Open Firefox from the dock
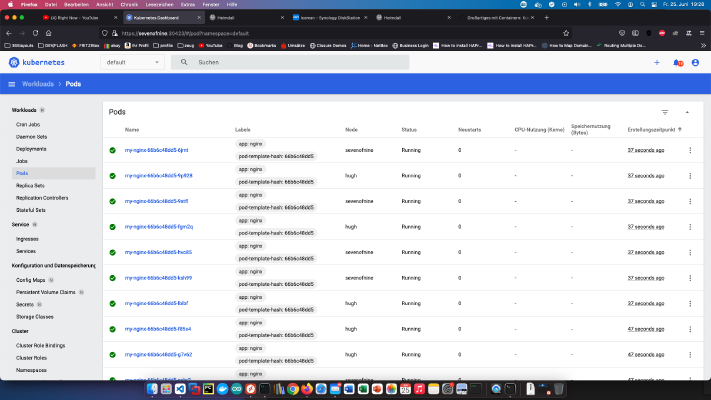 point(307,389)
